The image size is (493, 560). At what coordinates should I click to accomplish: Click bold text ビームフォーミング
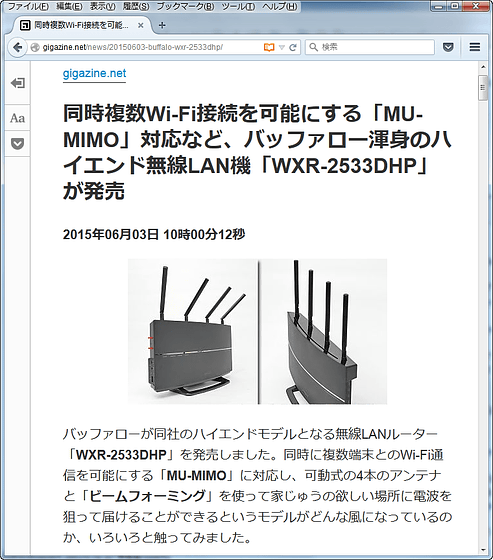(147, 496)
